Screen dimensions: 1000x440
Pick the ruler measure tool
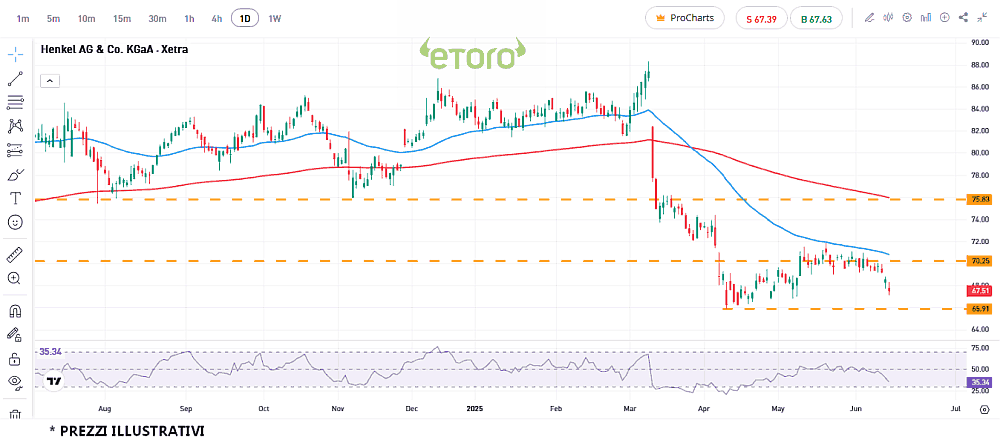point(15,255)
